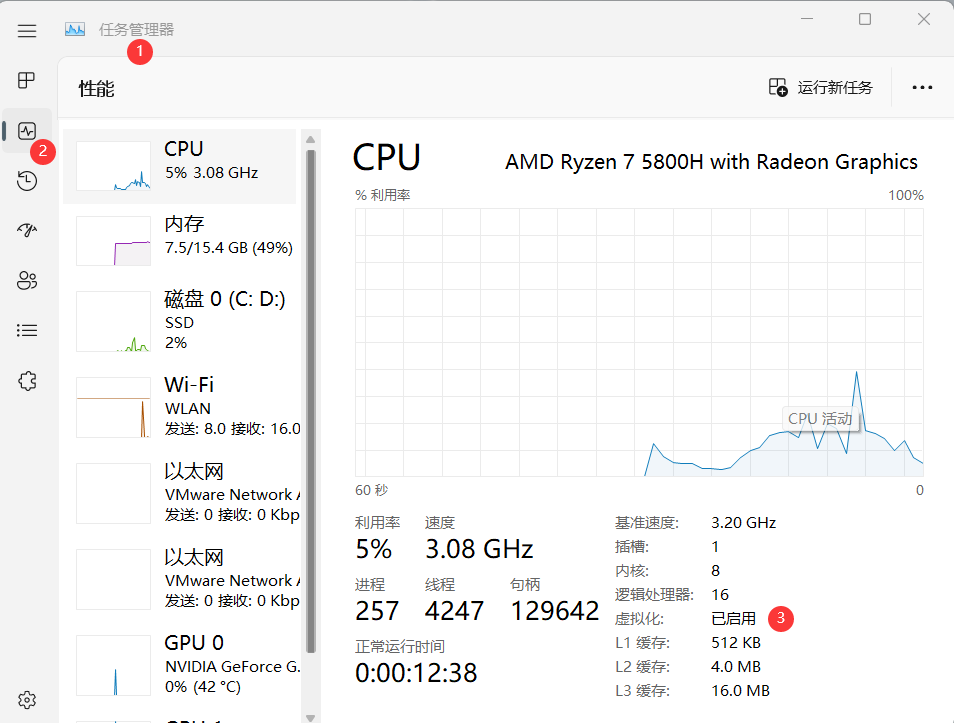Click the 4247 thread count value
This screenshot has height=723, width=954.
tap(454, 611)
